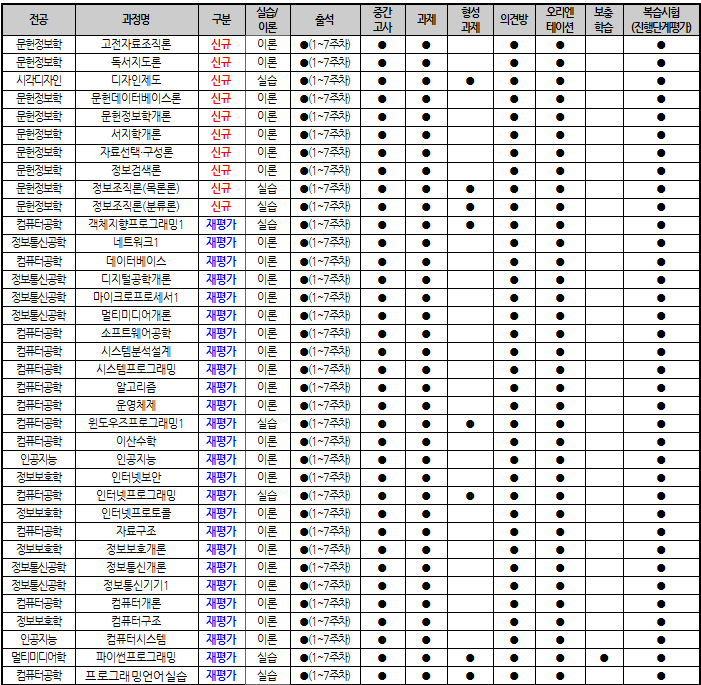
Task: Click the 출석 column header
Action: click(x=325, y=20)
